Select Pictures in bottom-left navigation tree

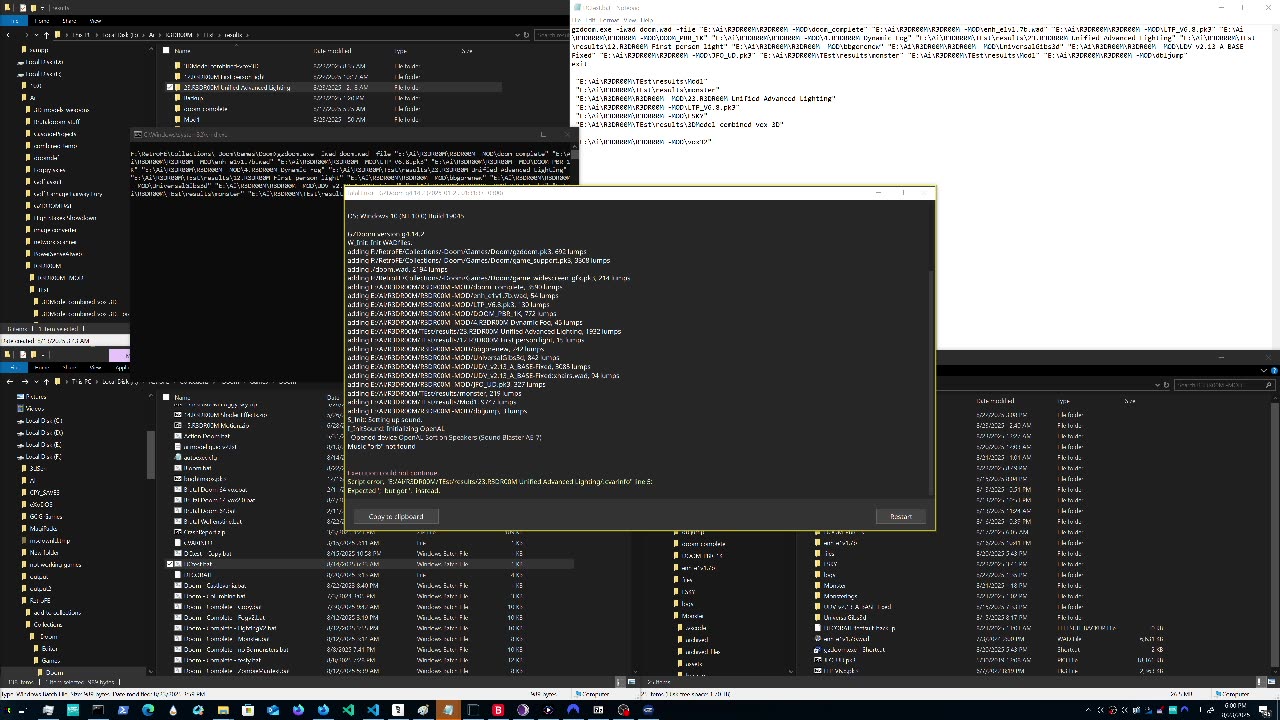(x=35, y=397)
